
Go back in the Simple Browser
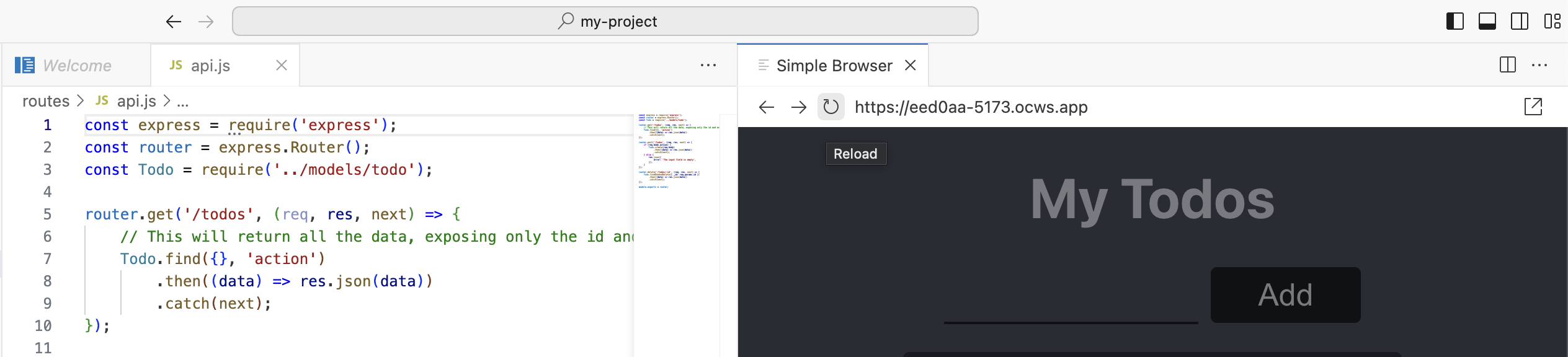(x=767, y=107)
